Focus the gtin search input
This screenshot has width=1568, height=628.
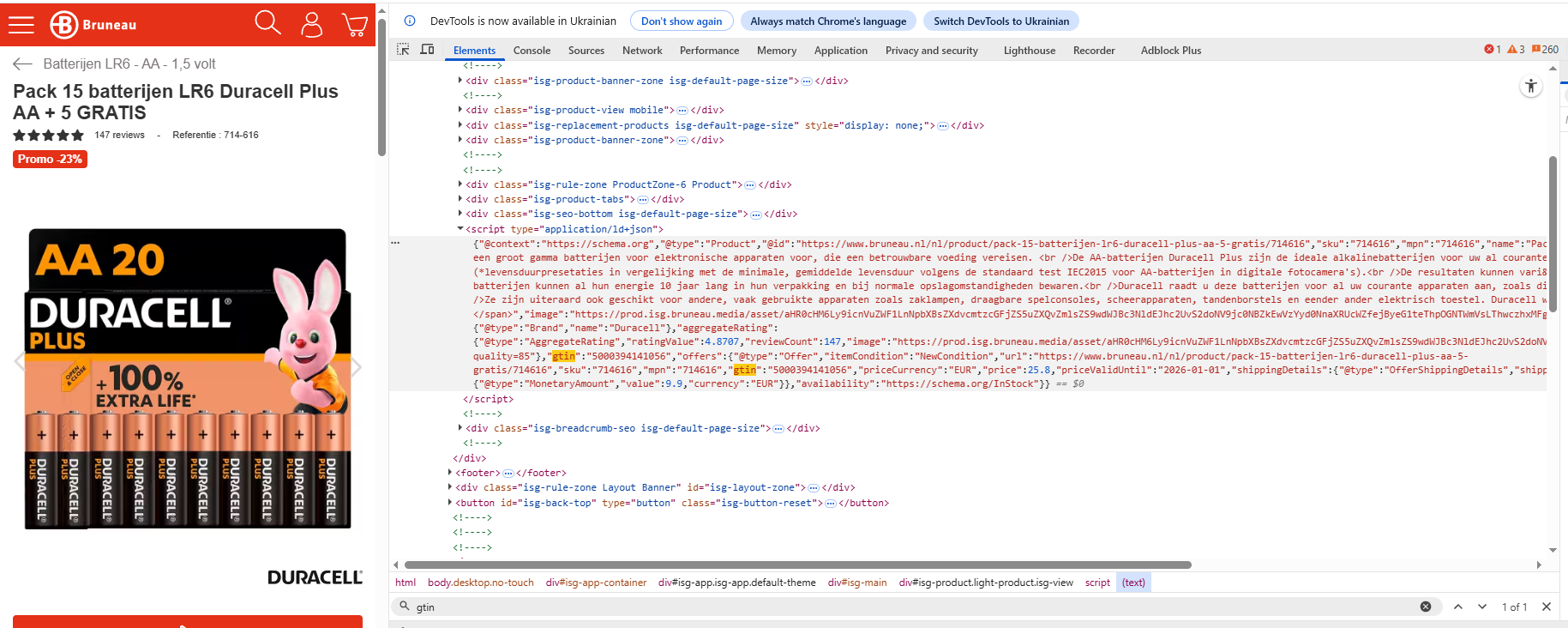click(913, 607)
